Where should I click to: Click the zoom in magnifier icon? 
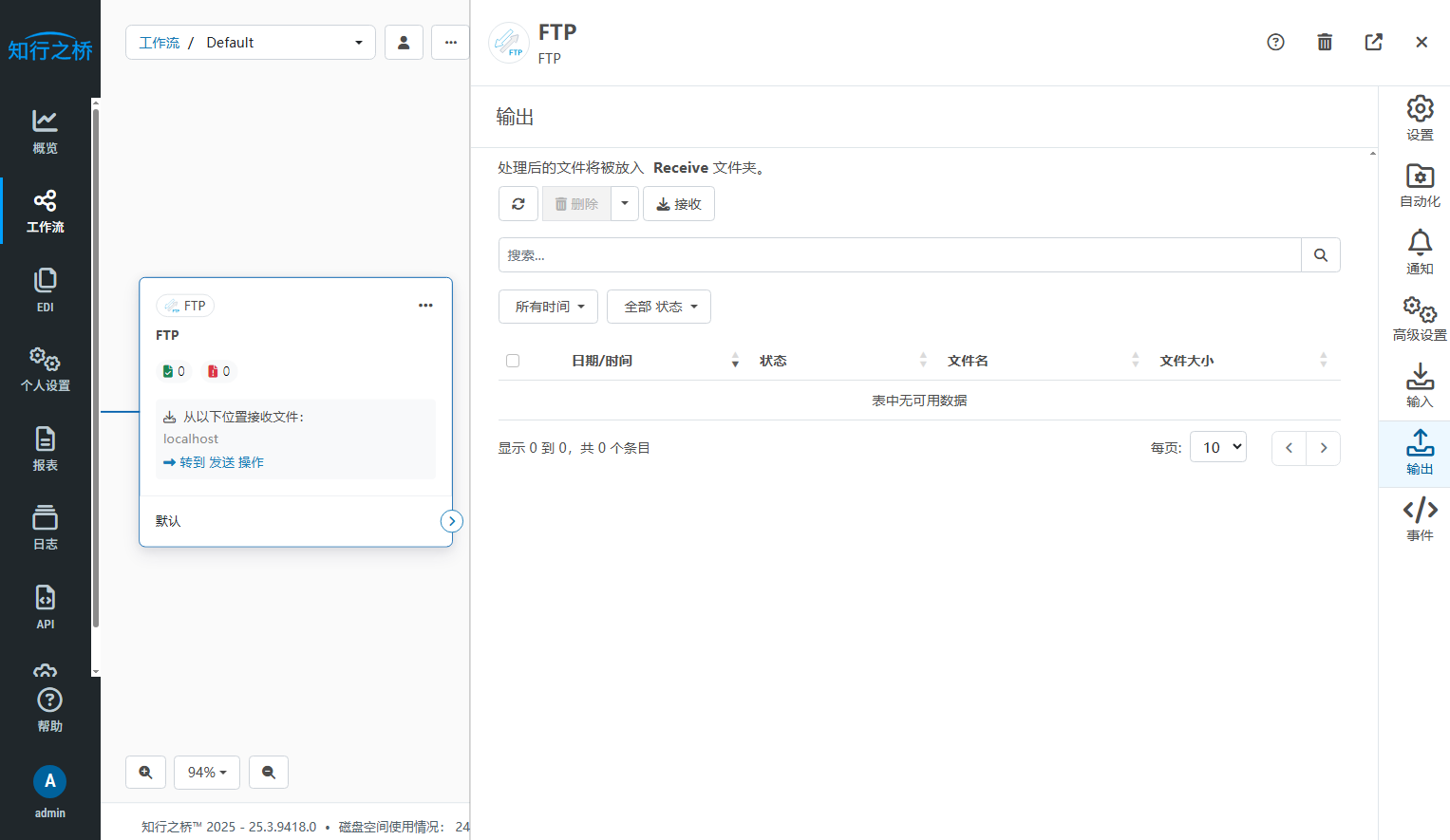145,773
